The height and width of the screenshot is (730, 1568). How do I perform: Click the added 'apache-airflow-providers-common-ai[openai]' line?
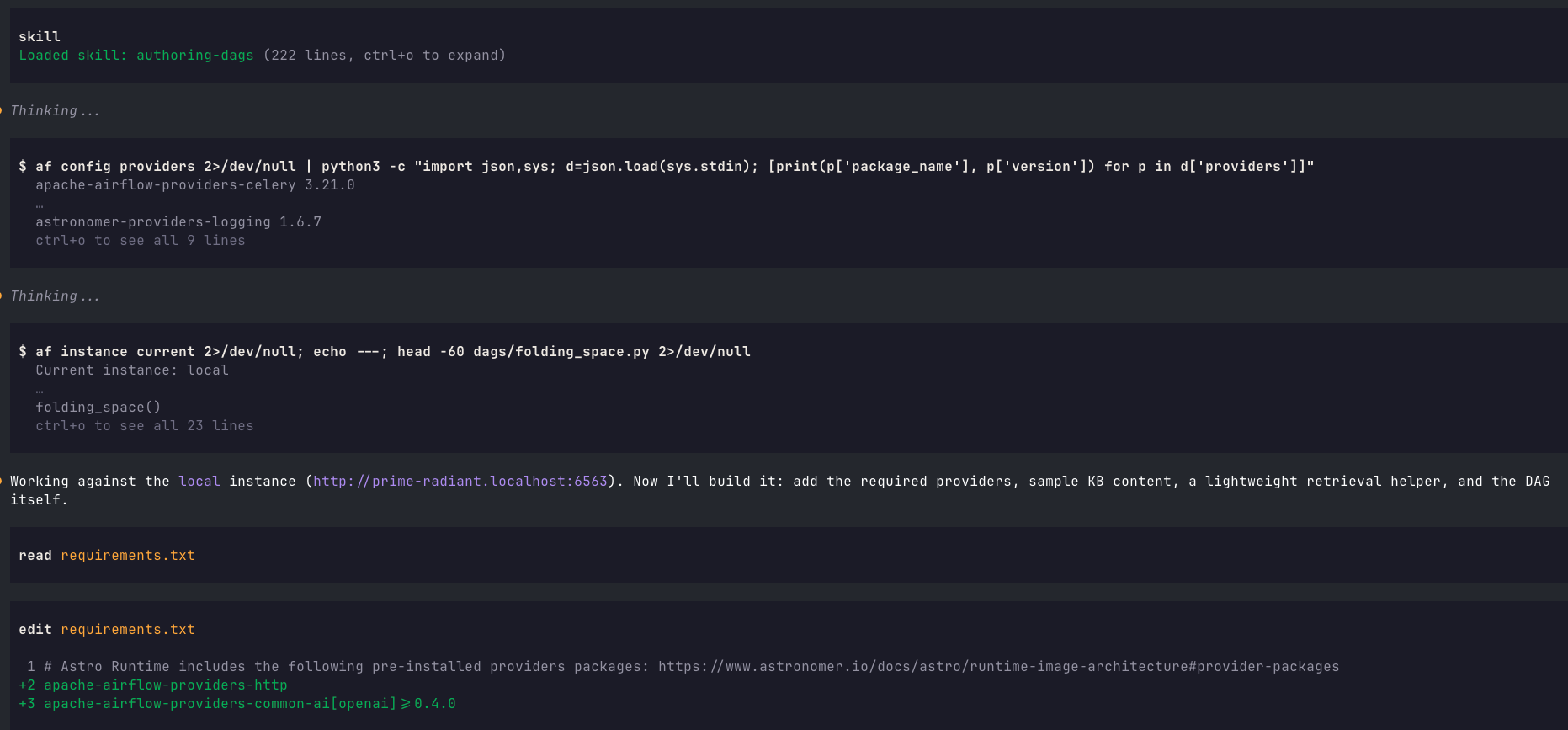[x=250, y=704]
